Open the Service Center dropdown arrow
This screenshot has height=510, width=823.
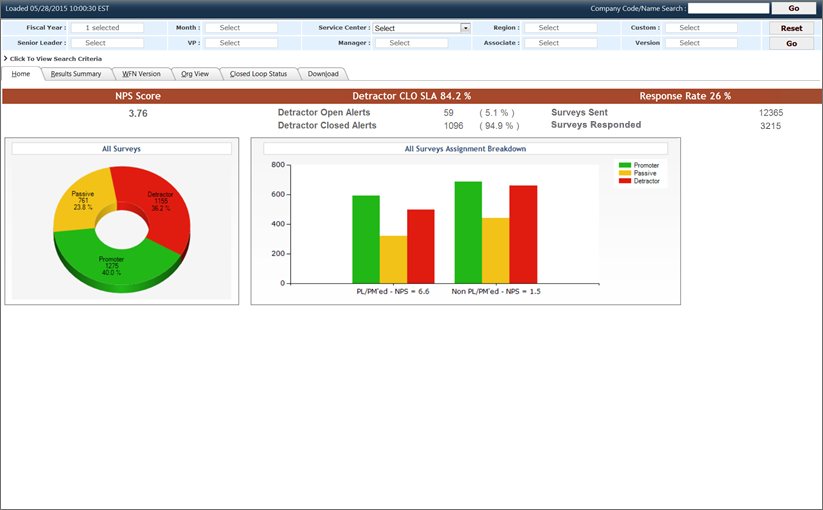coord(465,28)
